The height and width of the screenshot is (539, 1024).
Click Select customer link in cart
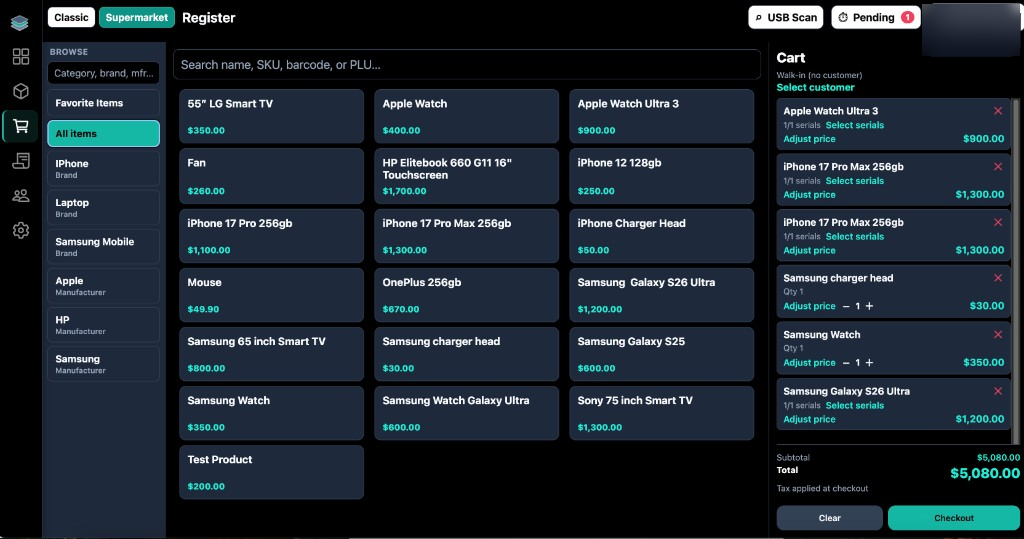815,88
